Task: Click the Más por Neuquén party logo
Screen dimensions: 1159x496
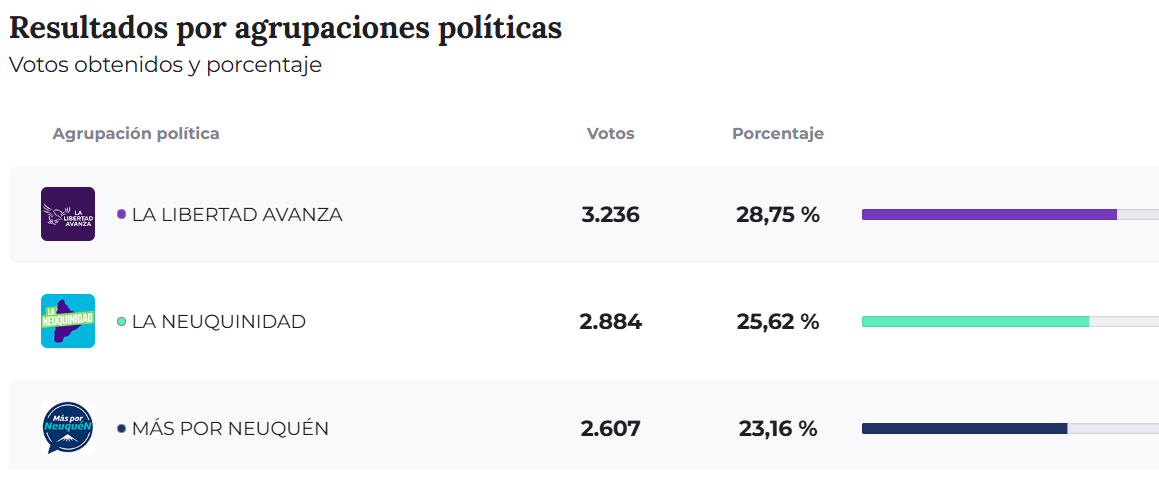Action: [68, 428]
